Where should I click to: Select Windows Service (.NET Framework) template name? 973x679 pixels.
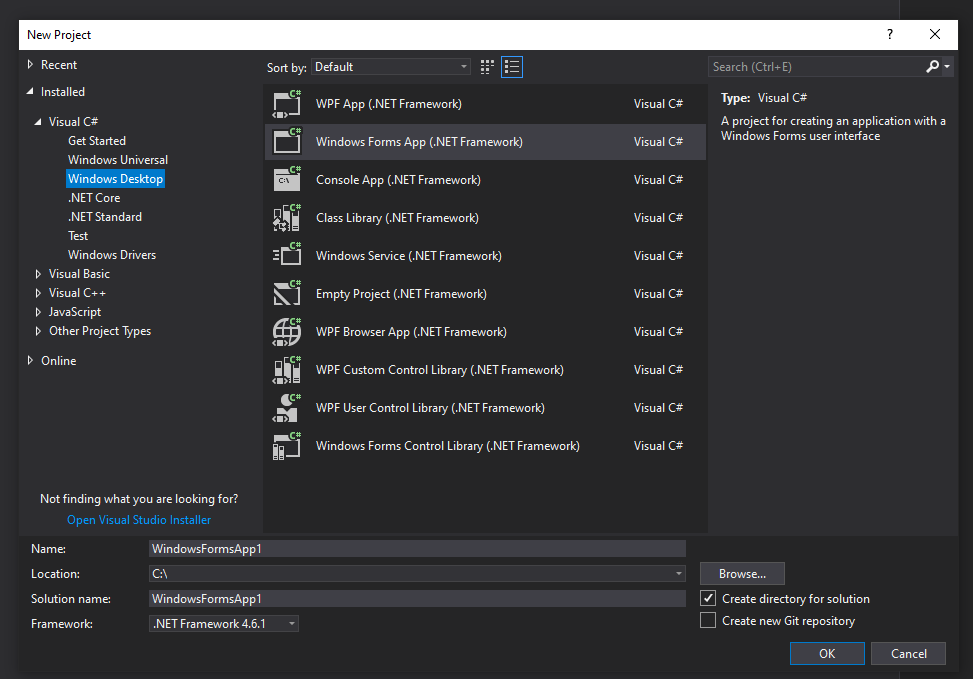click(x=408, y=256)
